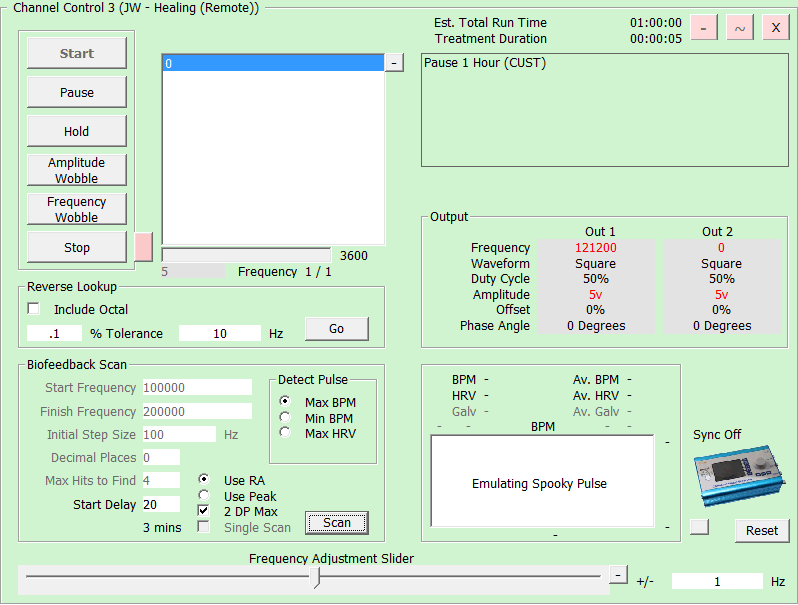
Task: Choose the Use Peak option
Action: tap(205, 496)
